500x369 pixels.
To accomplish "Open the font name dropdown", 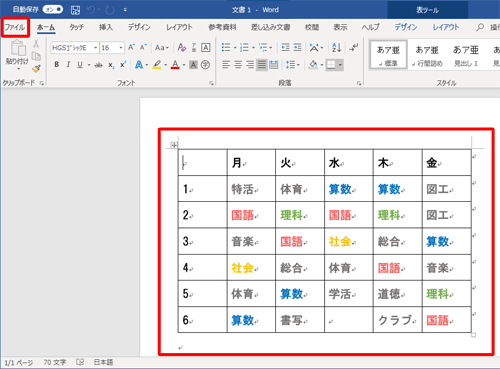I will [x=95, y=48].
